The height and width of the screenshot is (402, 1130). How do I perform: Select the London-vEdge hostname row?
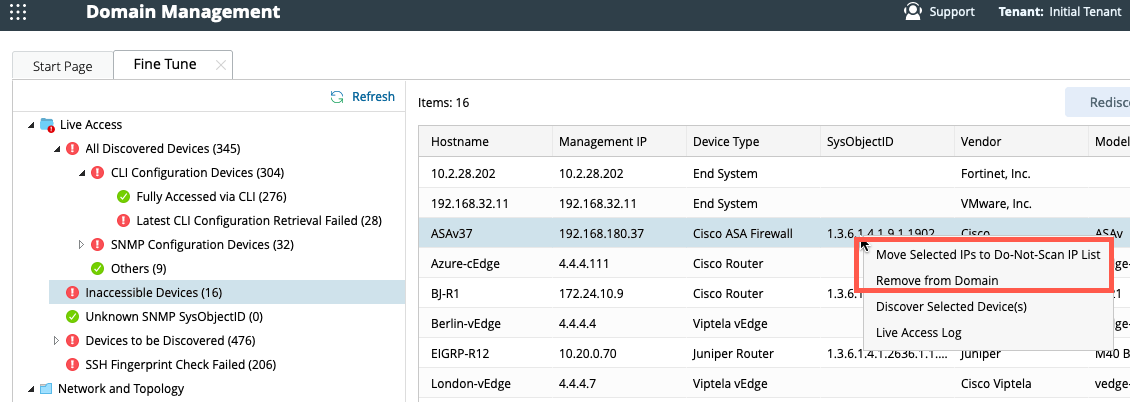coord(470,383)
